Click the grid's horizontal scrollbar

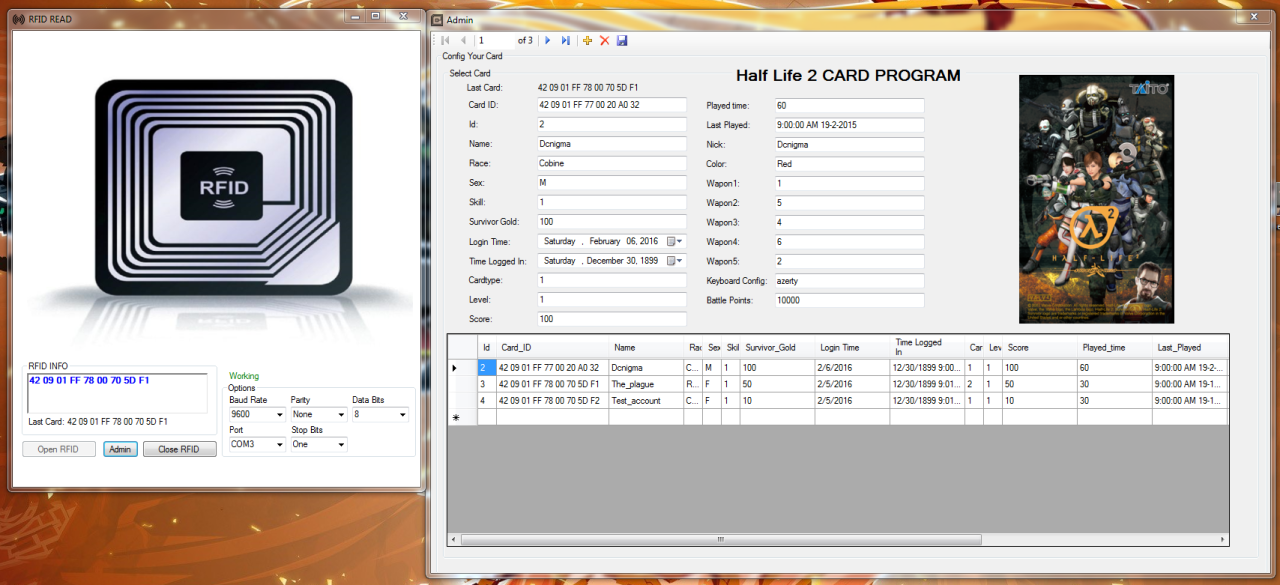click(x=720, y=539)
